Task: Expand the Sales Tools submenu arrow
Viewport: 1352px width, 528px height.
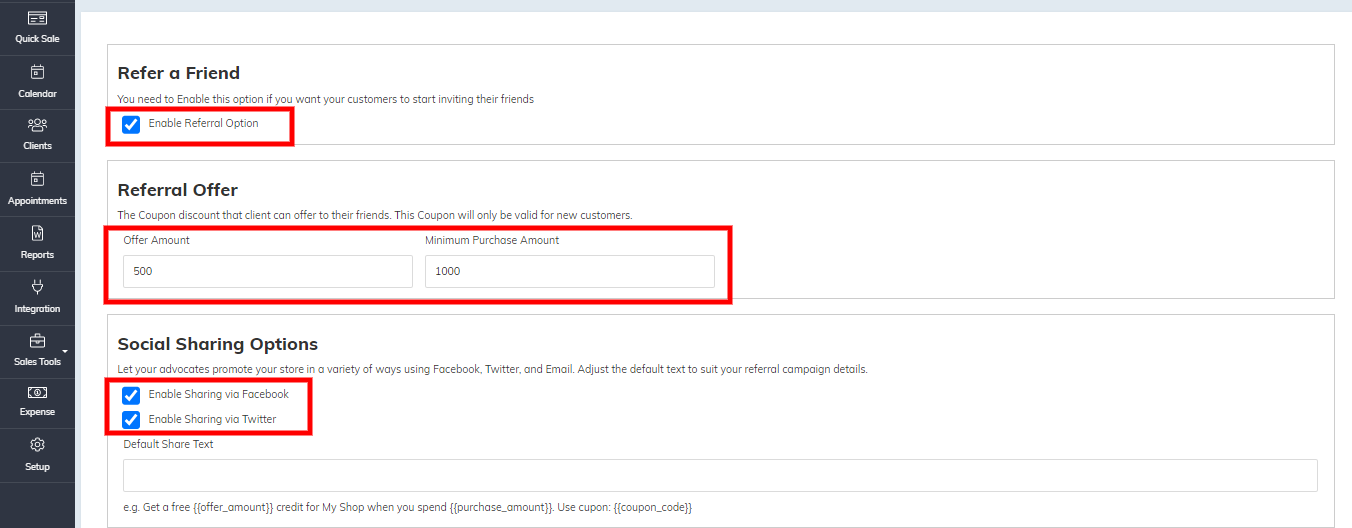Action: coord(66,352)
